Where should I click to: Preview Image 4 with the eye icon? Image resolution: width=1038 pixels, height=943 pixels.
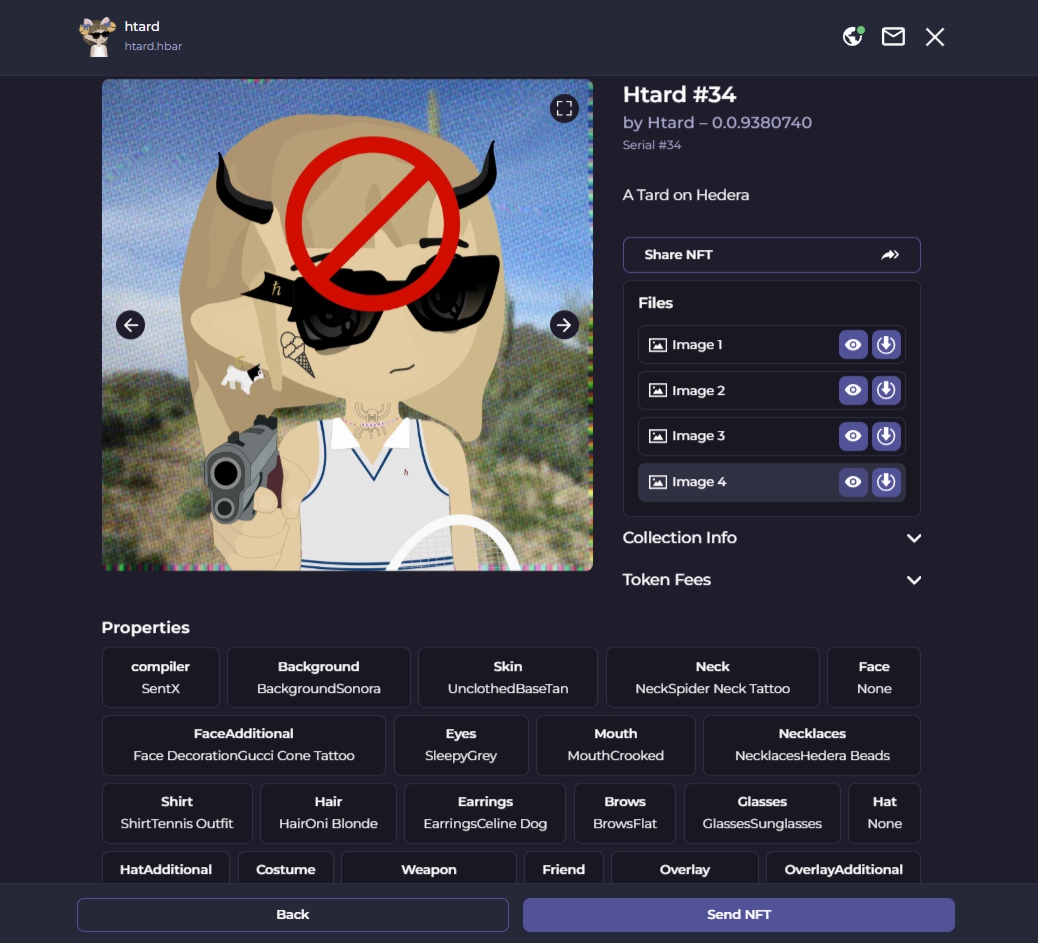tap(853, 481)
